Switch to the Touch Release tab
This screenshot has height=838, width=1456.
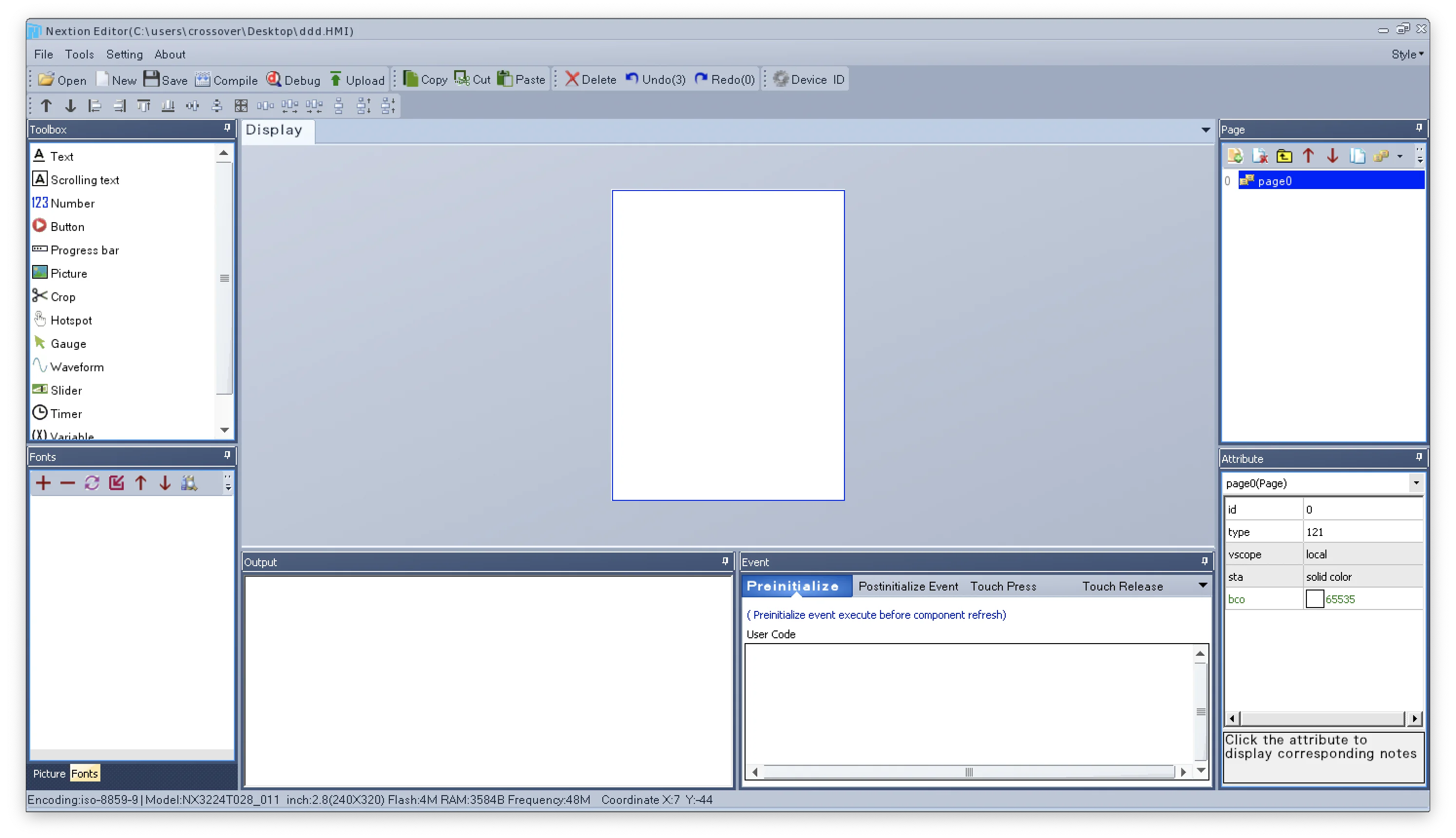coord(1123,587)
